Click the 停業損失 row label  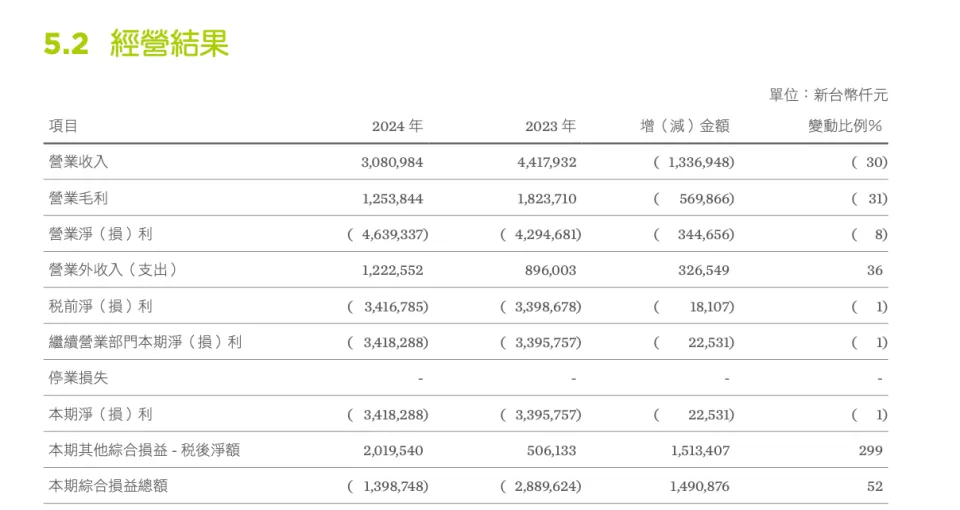point(78,378)
